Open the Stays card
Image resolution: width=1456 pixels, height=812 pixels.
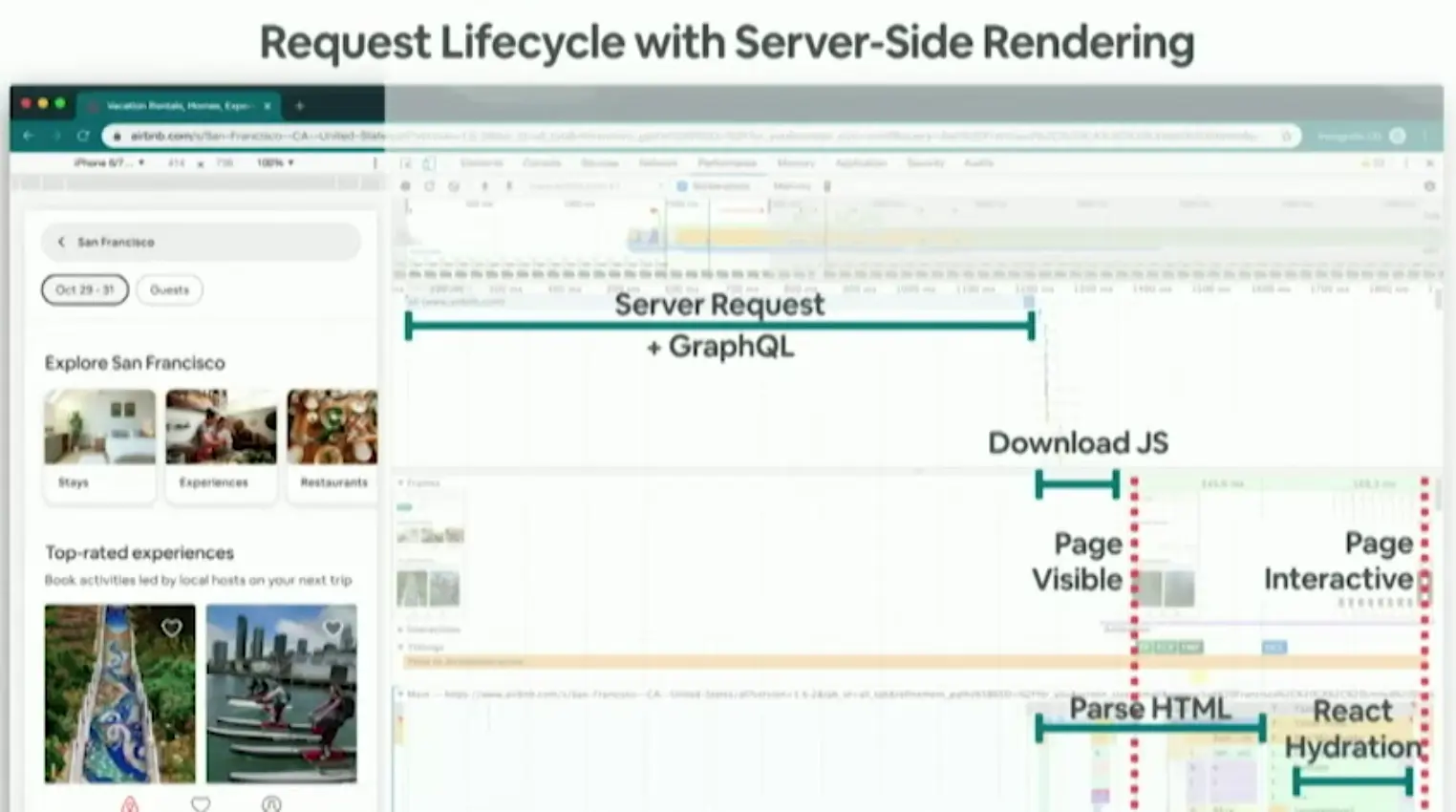click(99, 444)
